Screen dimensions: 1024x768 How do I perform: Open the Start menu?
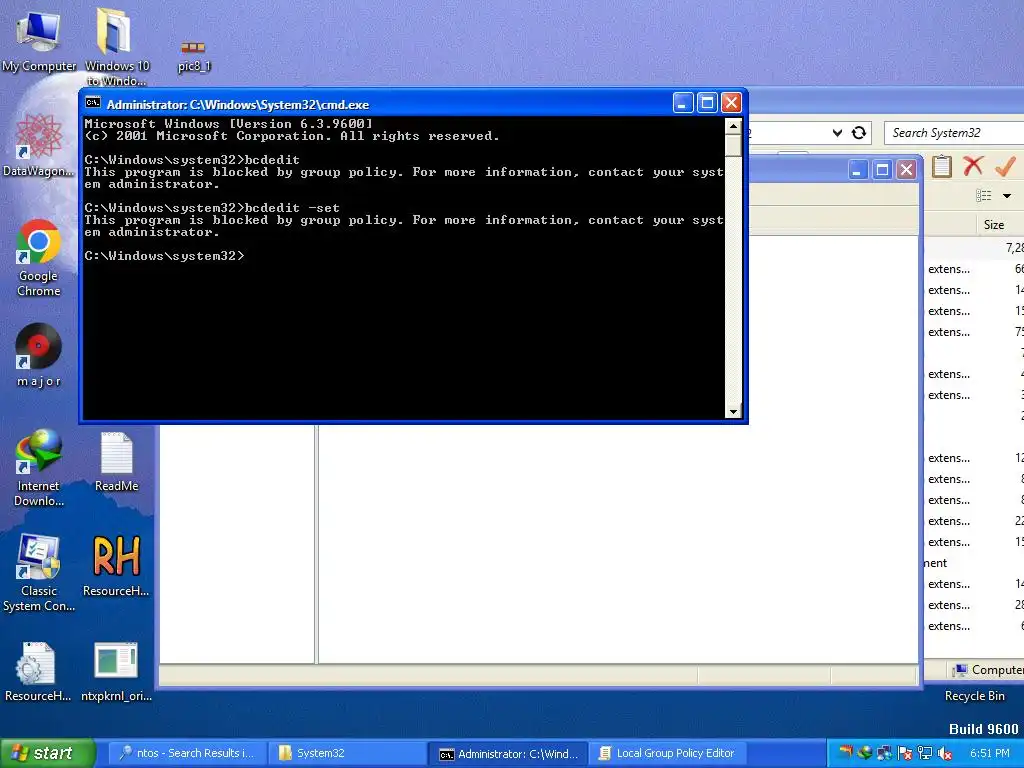coord(47,753)
